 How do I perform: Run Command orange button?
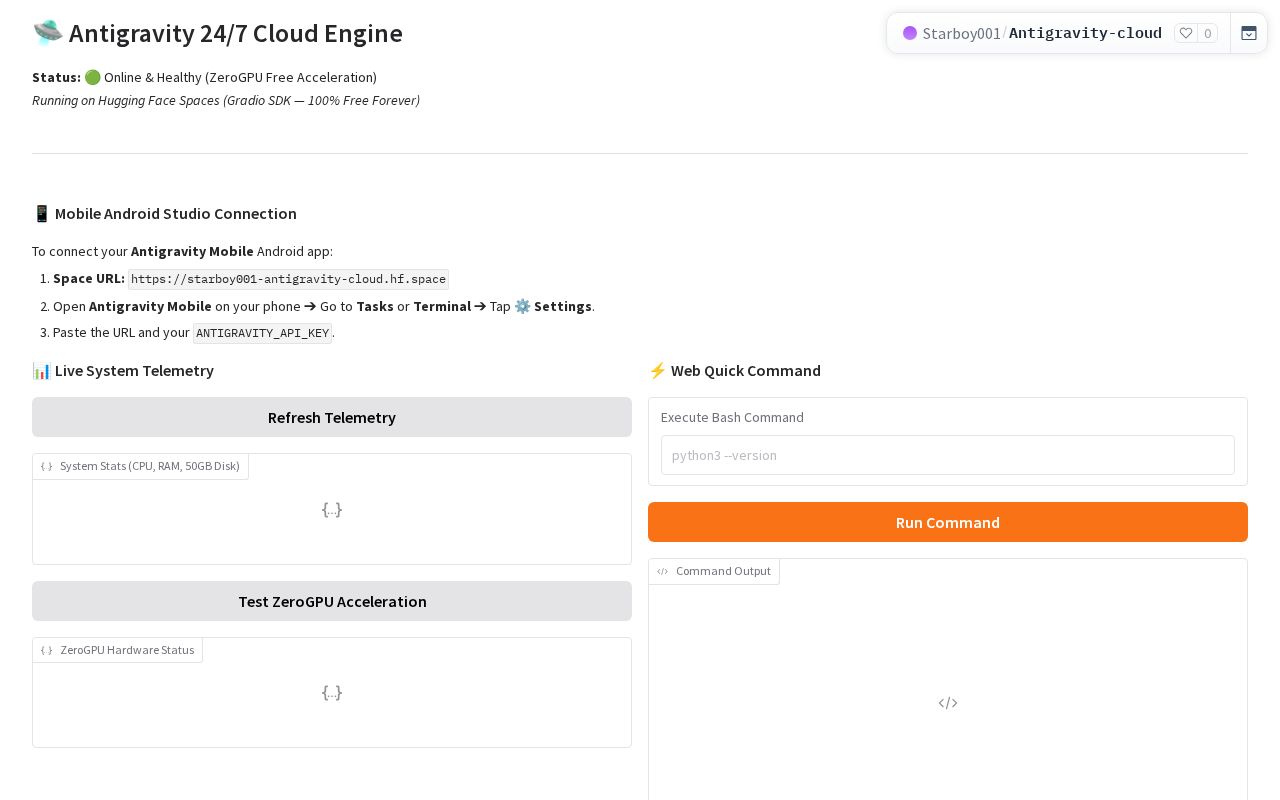point(948,522)
